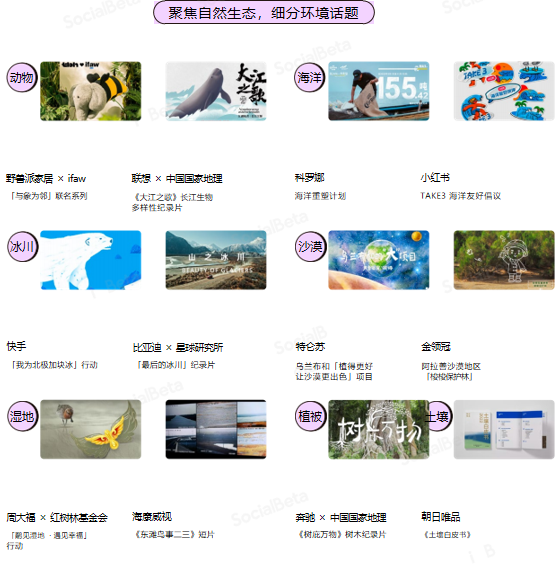
Task: Open the polar bear illustration thumbnail
Action: 91,260
